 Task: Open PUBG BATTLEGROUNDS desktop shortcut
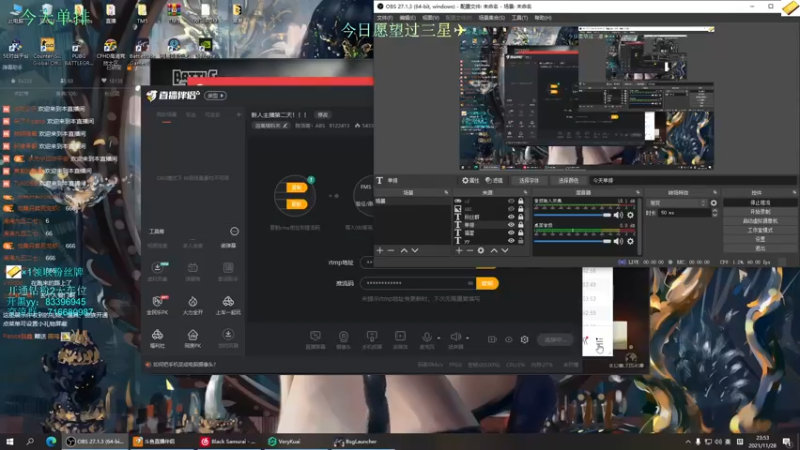point(79,52)
